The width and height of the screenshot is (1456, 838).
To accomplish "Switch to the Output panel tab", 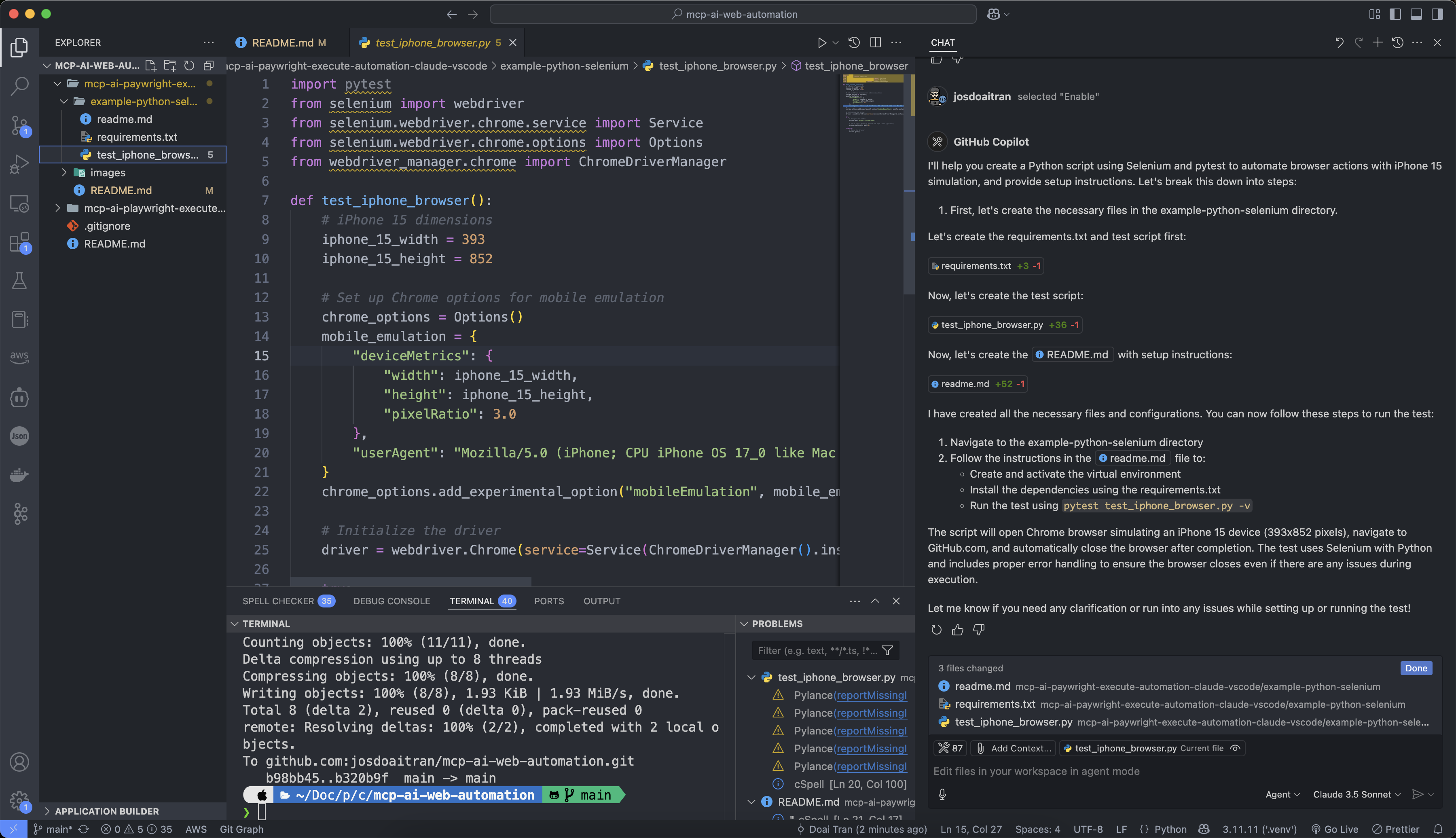I will tap(601, 601).
